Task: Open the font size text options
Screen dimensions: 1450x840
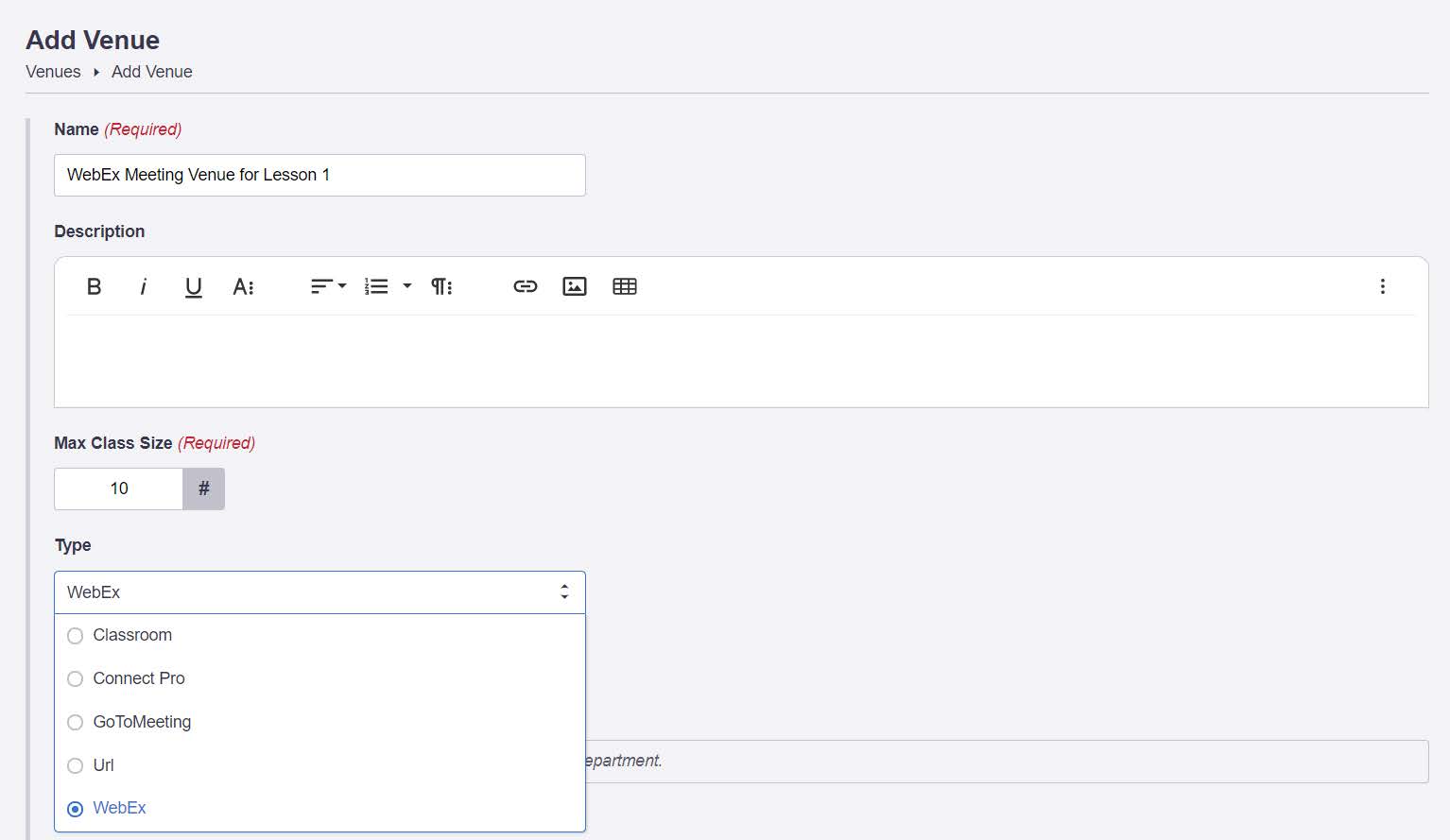Action: (x=243, y=286)
